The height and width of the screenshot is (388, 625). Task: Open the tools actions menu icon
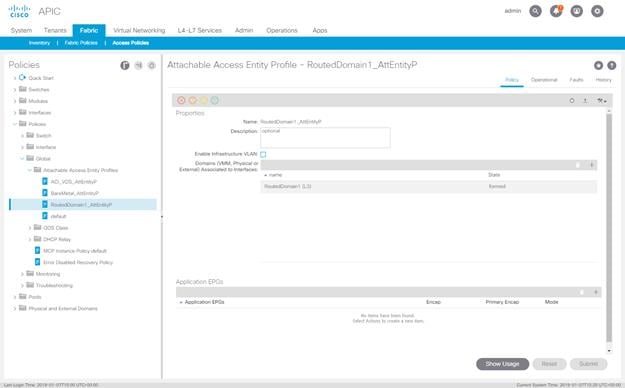click(x=601, y=101)
